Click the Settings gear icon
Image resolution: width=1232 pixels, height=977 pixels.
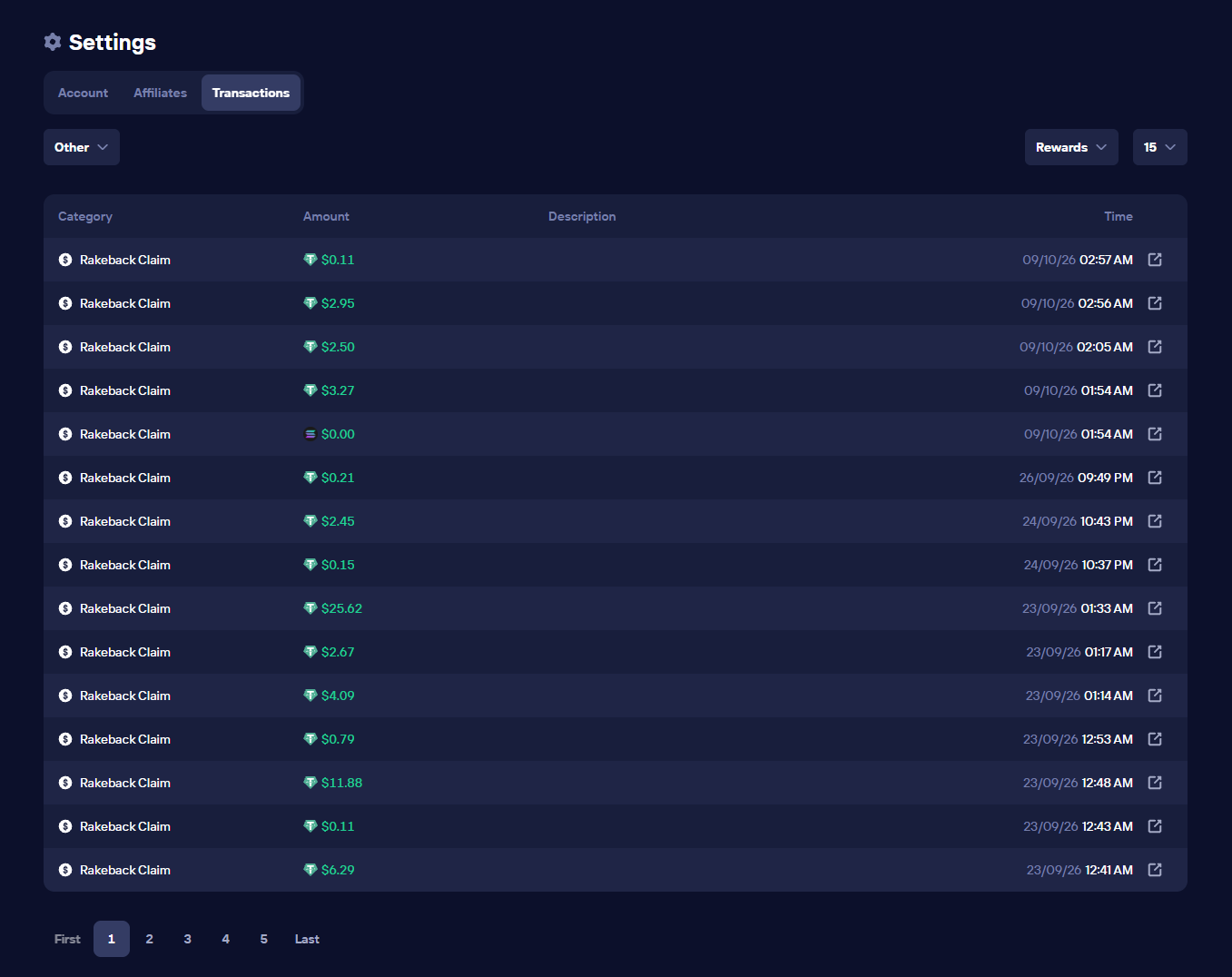[x=53, y=42]
